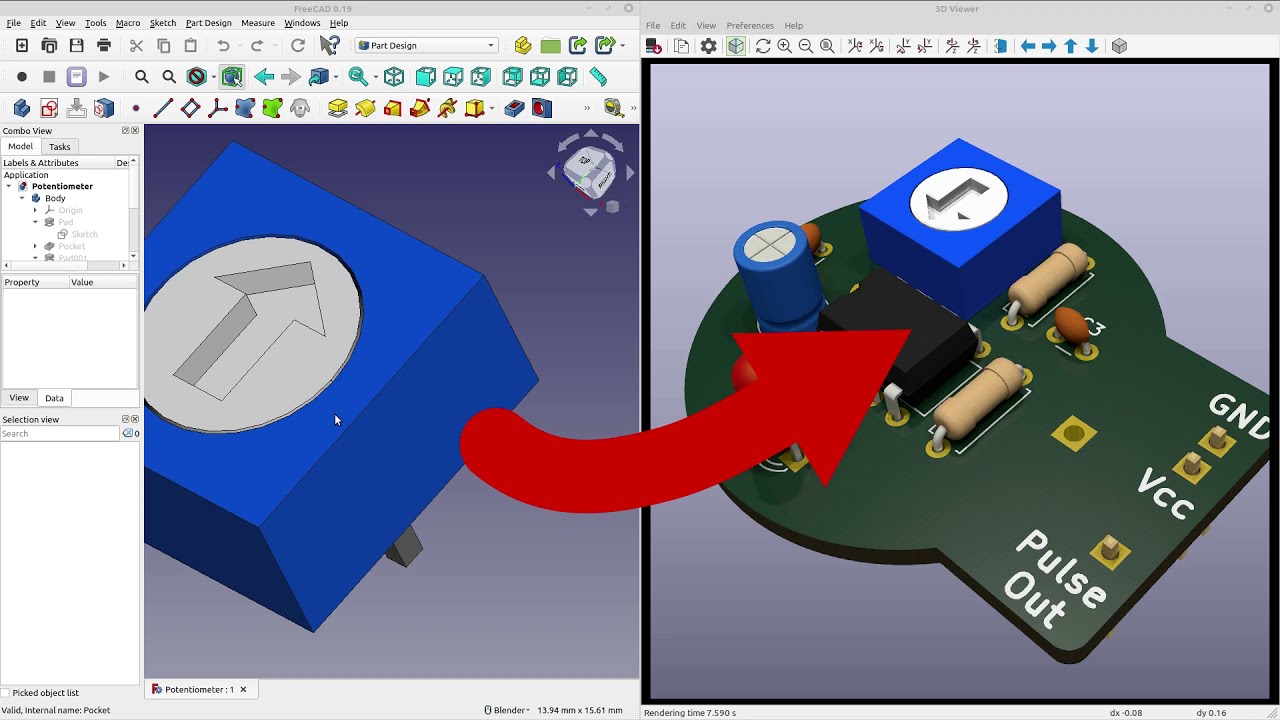Collapse the Body tree node
The height and width of the screenshot is (720, 1280).
[x=22, y=198]
